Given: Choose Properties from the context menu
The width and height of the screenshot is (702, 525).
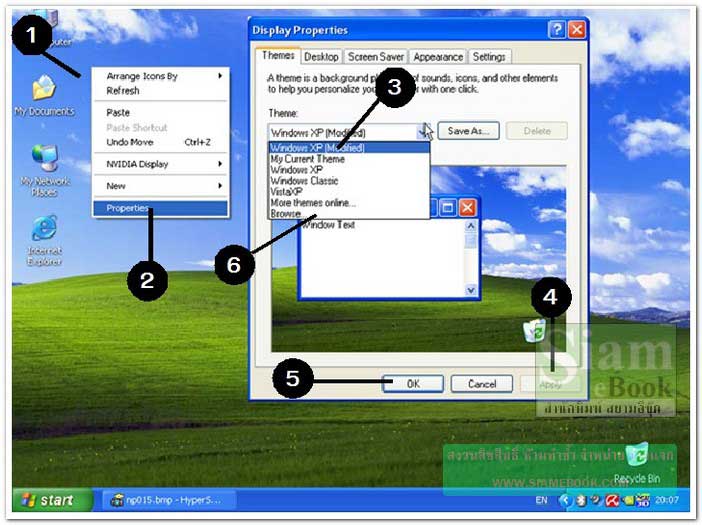Looking at the screenshot, I should click(161, 208).
